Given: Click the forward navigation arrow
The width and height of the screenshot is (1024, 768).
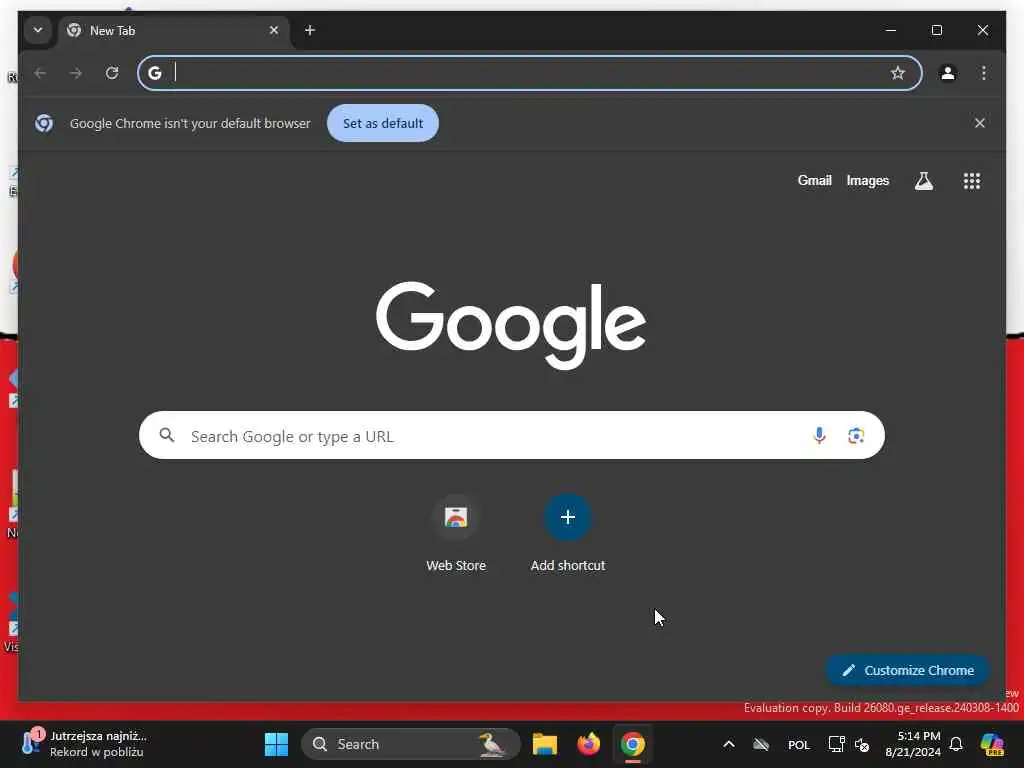Looking at the screenshot, I should click(x=76, y=73).
